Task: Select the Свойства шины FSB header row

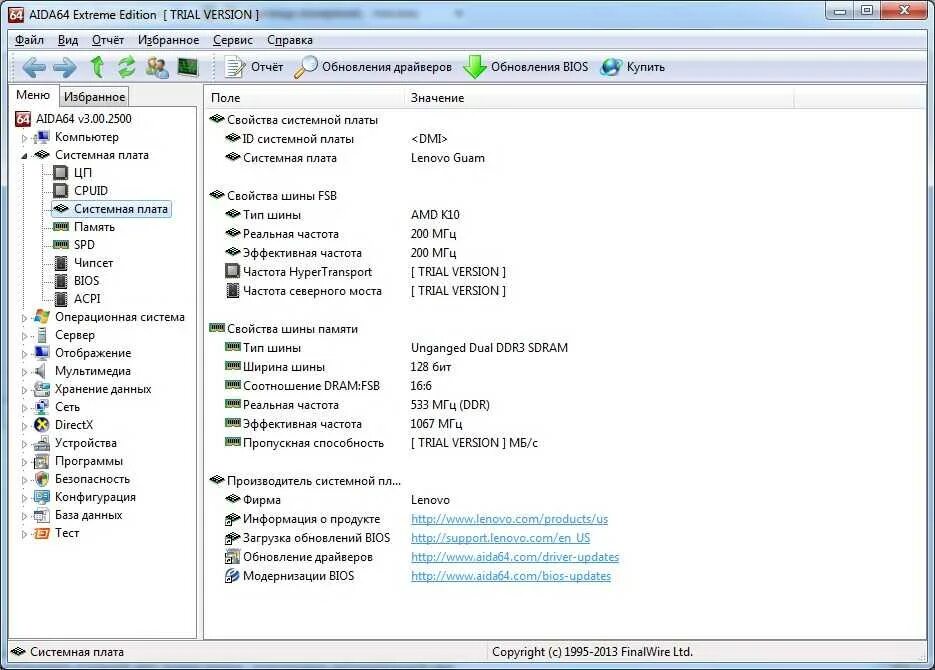Action: [x=273, y=196]
